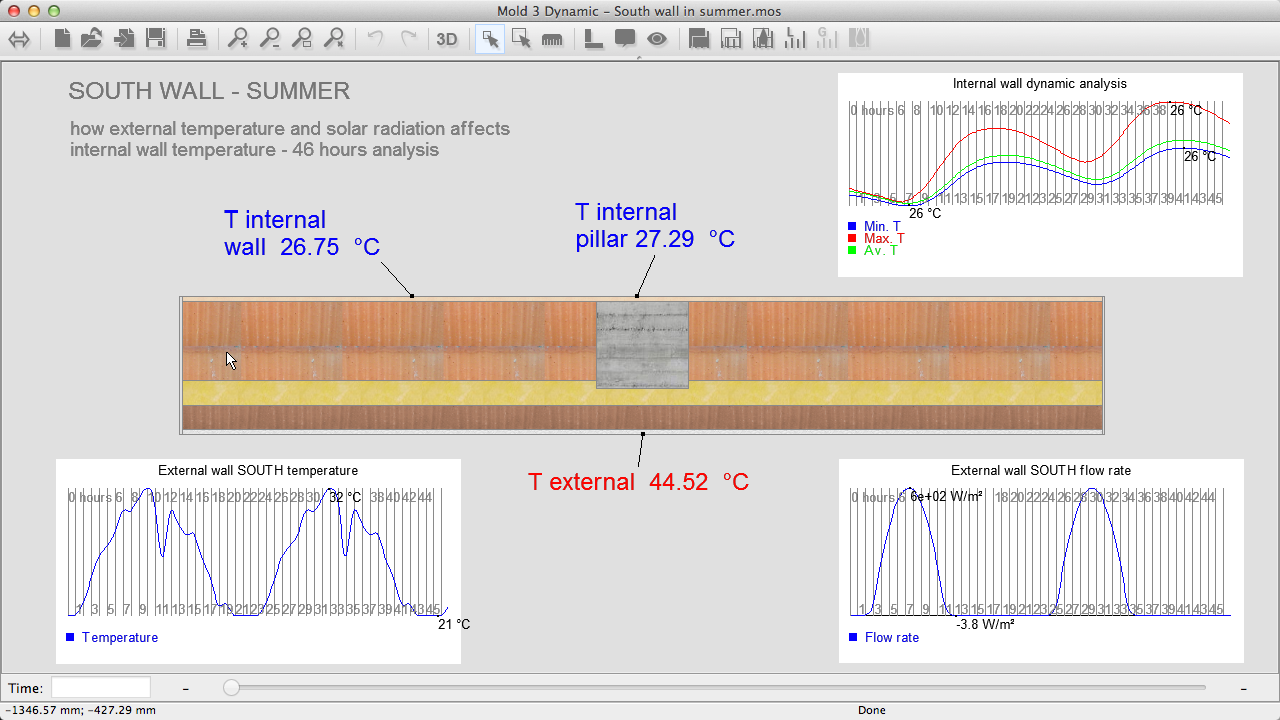Toggle the second arrow selection tool

pyautogui.click(x=521, y=39)
